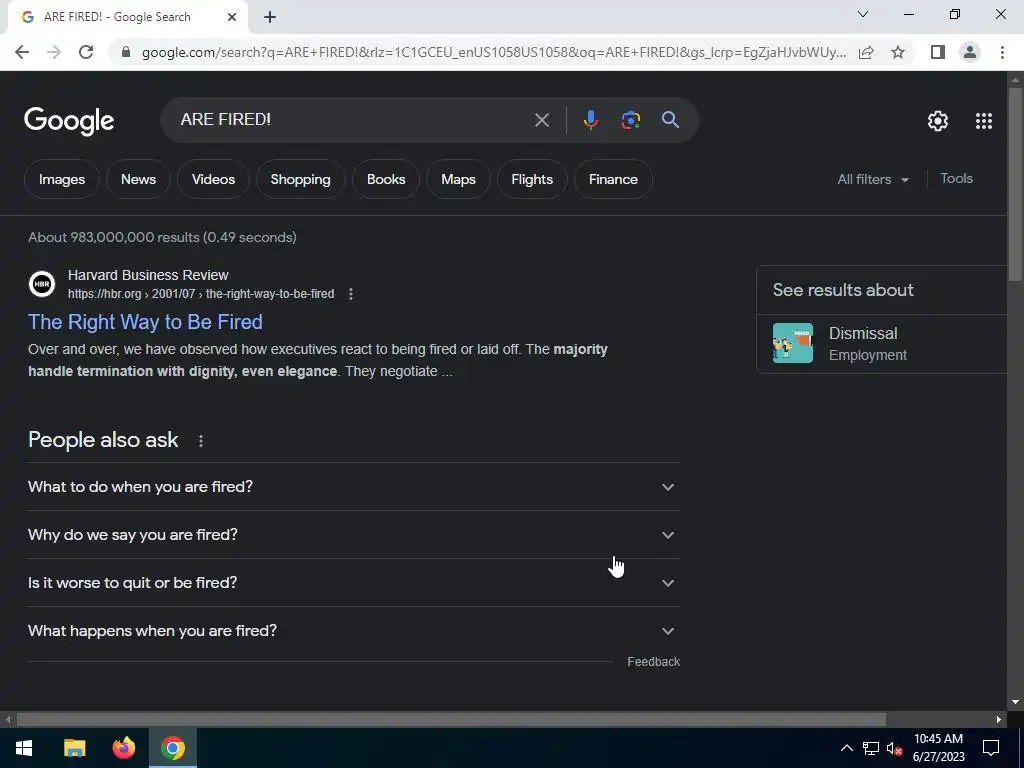
Task: Open the Dismissal Employment result card
Action: (x=882, y=344)
